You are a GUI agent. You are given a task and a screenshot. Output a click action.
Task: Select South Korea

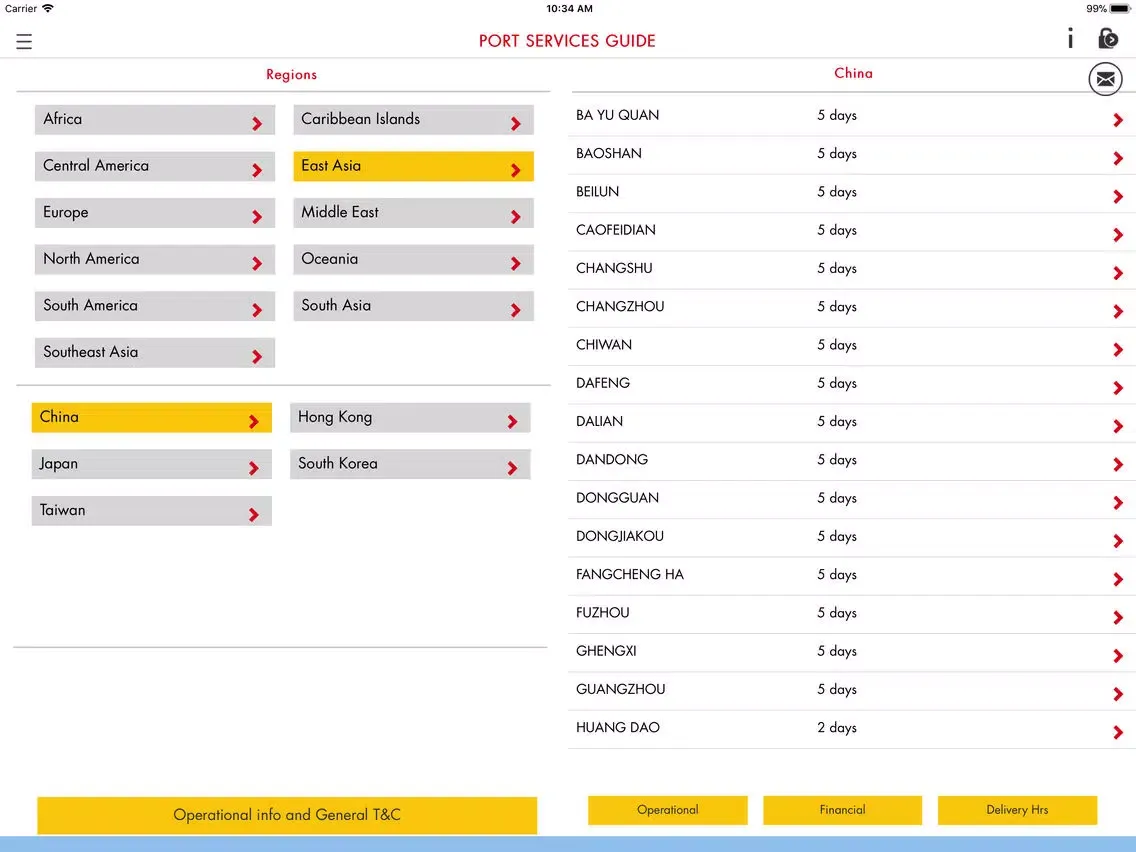410,464
